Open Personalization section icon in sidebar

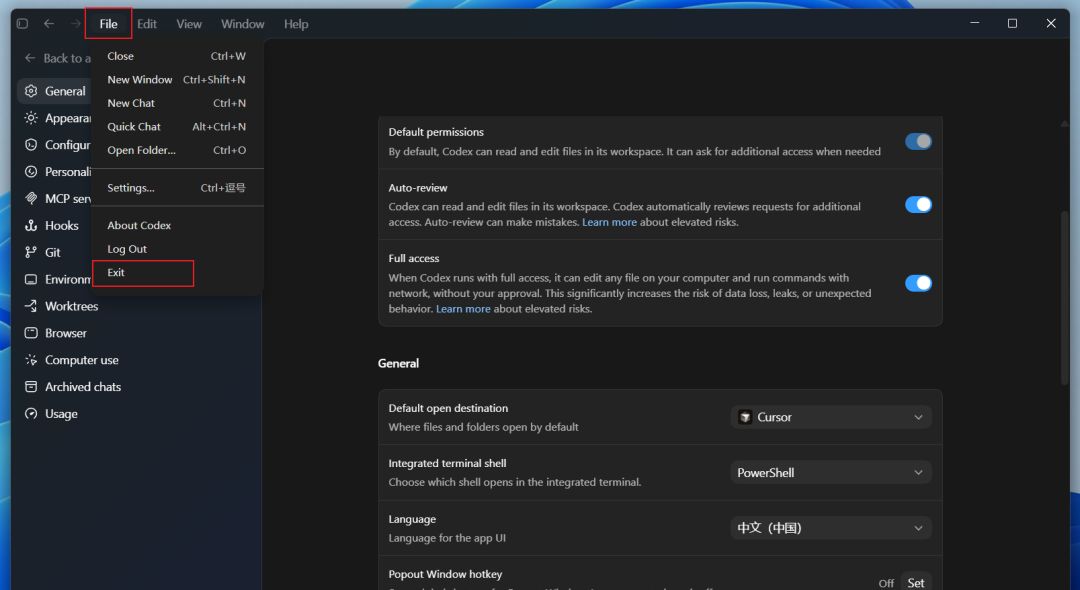(31, 171)
